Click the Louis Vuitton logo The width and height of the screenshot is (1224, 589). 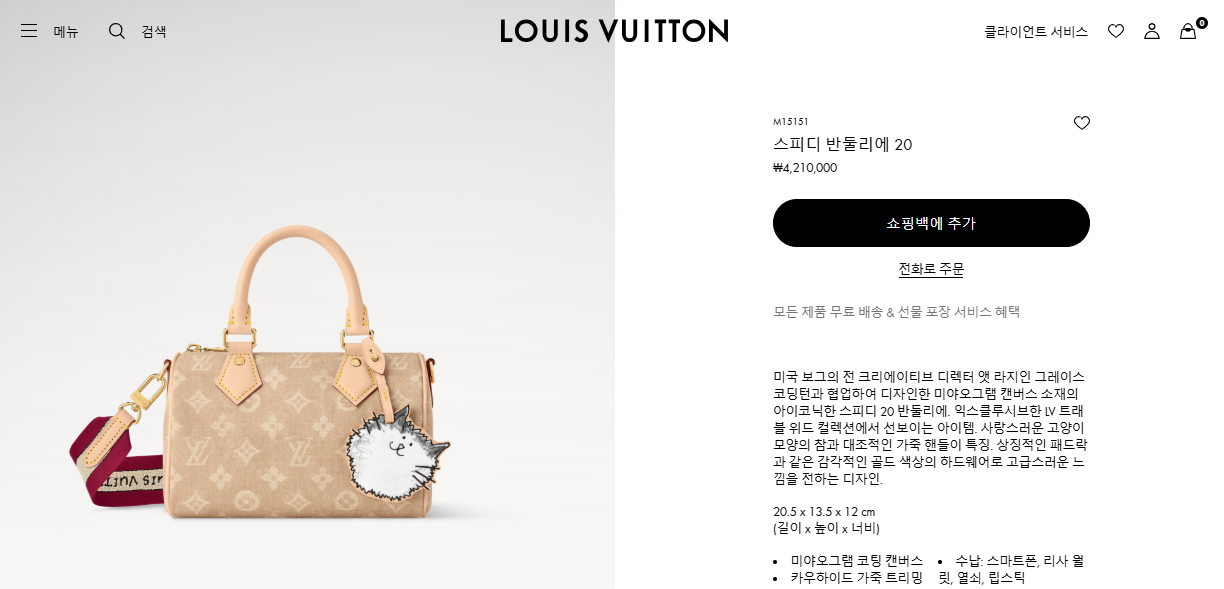pyautogui.click(x=614, y=31)
